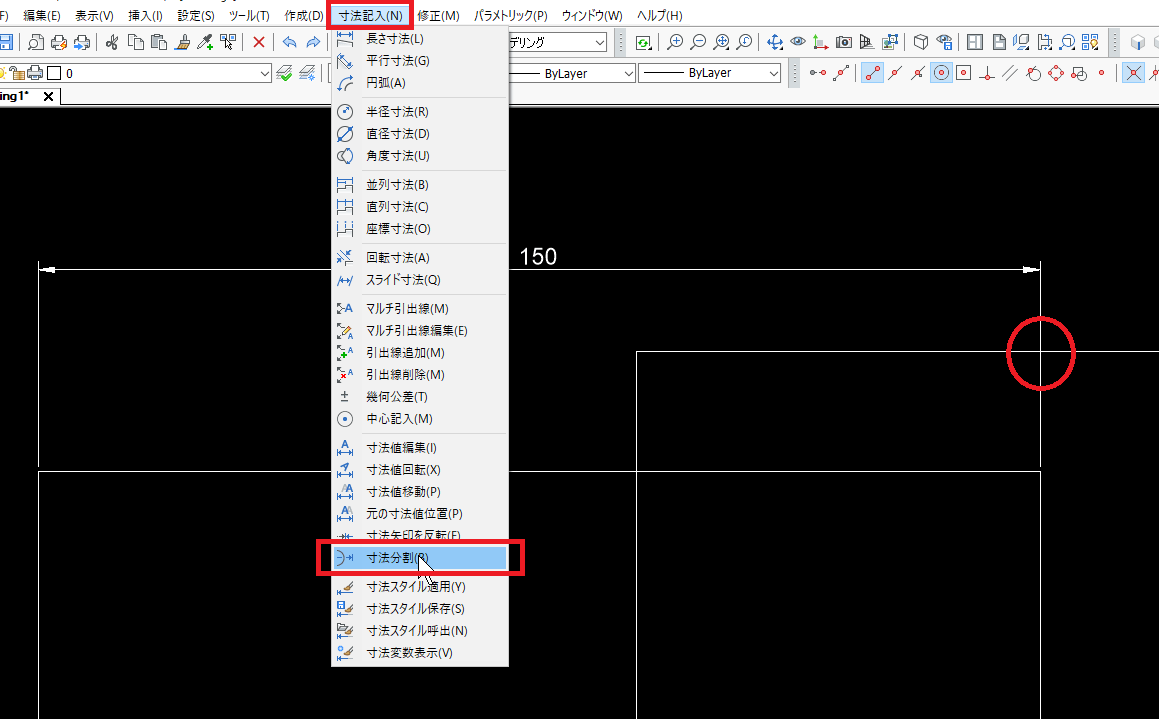This screenshot has height=719, width=1159.
Task: Click the redo arrow icon
Action: pyautogui.click(x=313, y=42)
